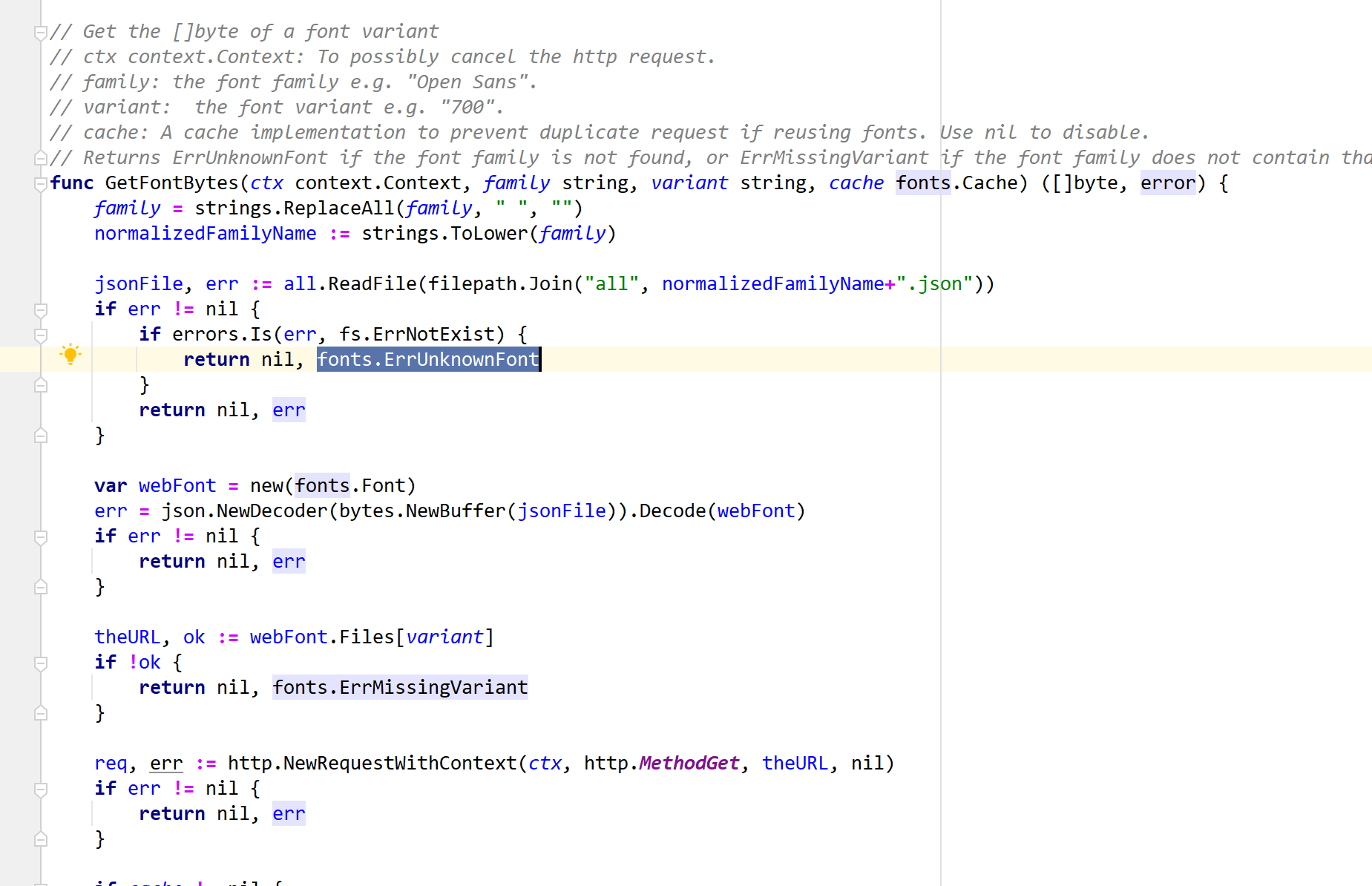The width and height of the screenshot is (1372, 886).
Task: Click the strings.ToLower call
Action: click(444, 234)
